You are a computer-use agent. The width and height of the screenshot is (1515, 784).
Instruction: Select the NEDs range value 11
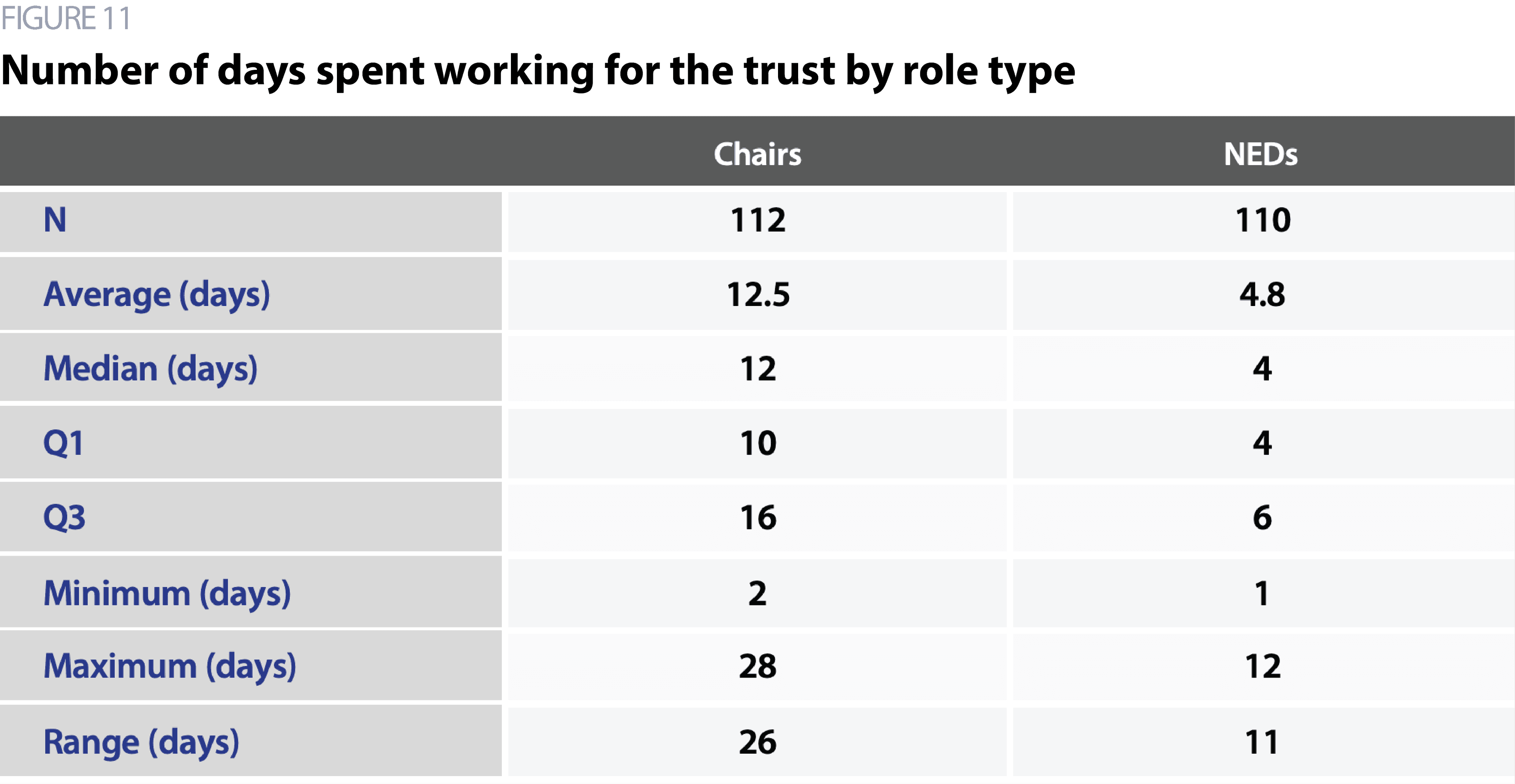coord(1262,742)
